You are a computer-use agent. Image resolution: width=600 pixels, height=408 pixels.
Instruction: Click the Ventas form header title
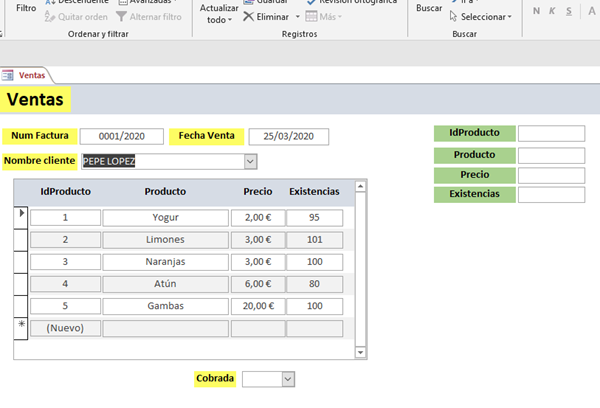(35, 100)
